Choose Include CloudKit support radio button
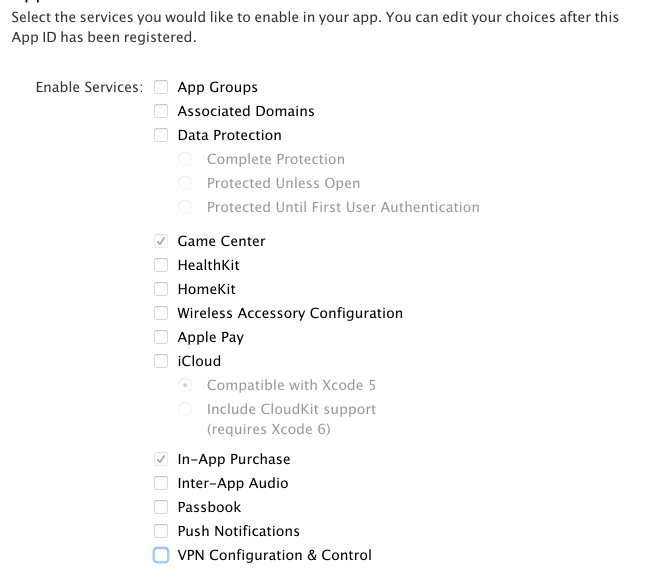The width and height of the screenshot is (656, 585). click(185, 409)
